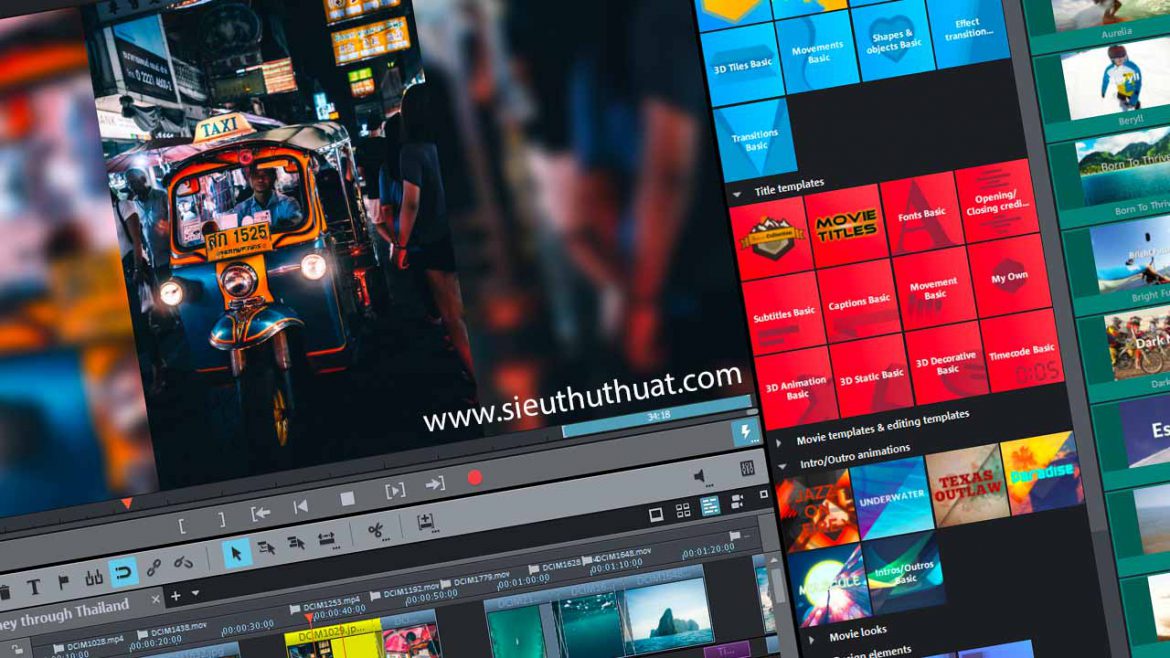The height and width of the screenshot is (658, 1170).
Task: Open the Subtitles Basic tile
Action: [783, 314]
